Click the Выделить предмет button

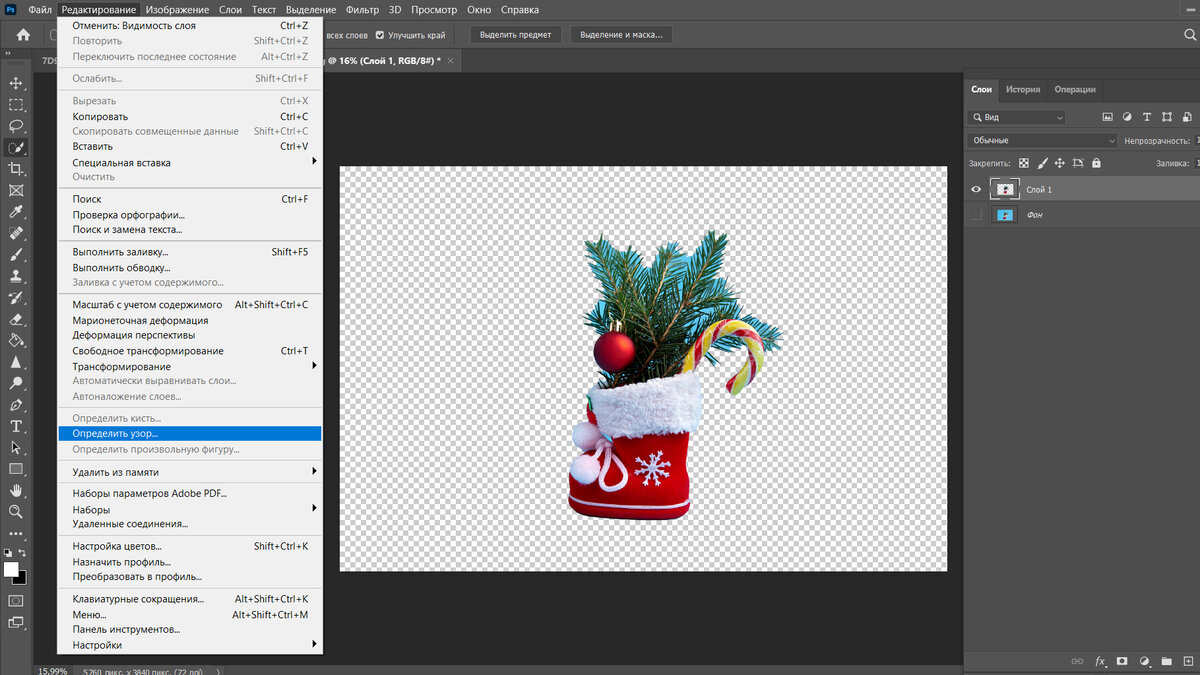point(516,35)
